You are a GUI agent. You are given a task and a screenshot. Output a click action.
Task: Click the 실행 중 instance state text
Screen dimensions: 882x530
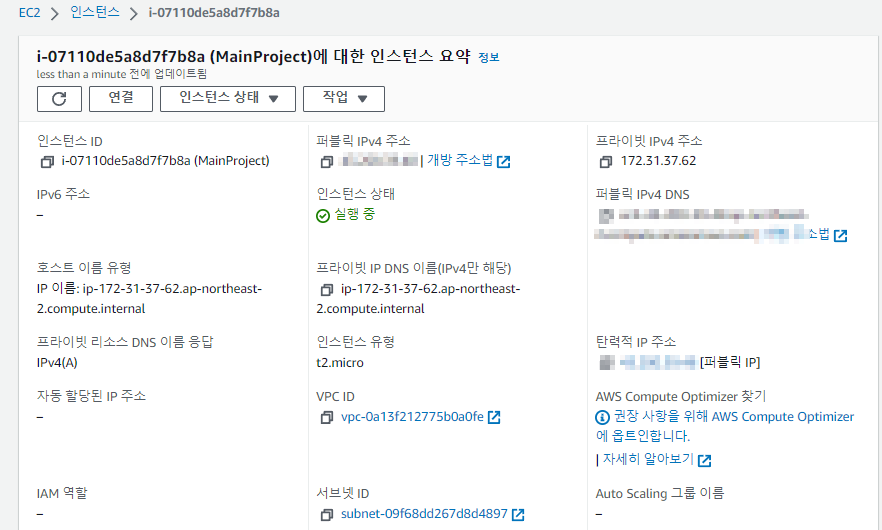coord(354,214)
